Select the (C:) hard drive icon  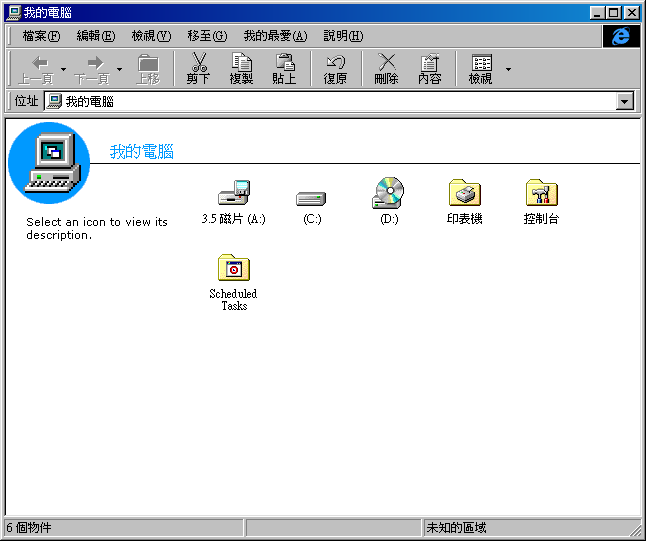pos(311,199)
